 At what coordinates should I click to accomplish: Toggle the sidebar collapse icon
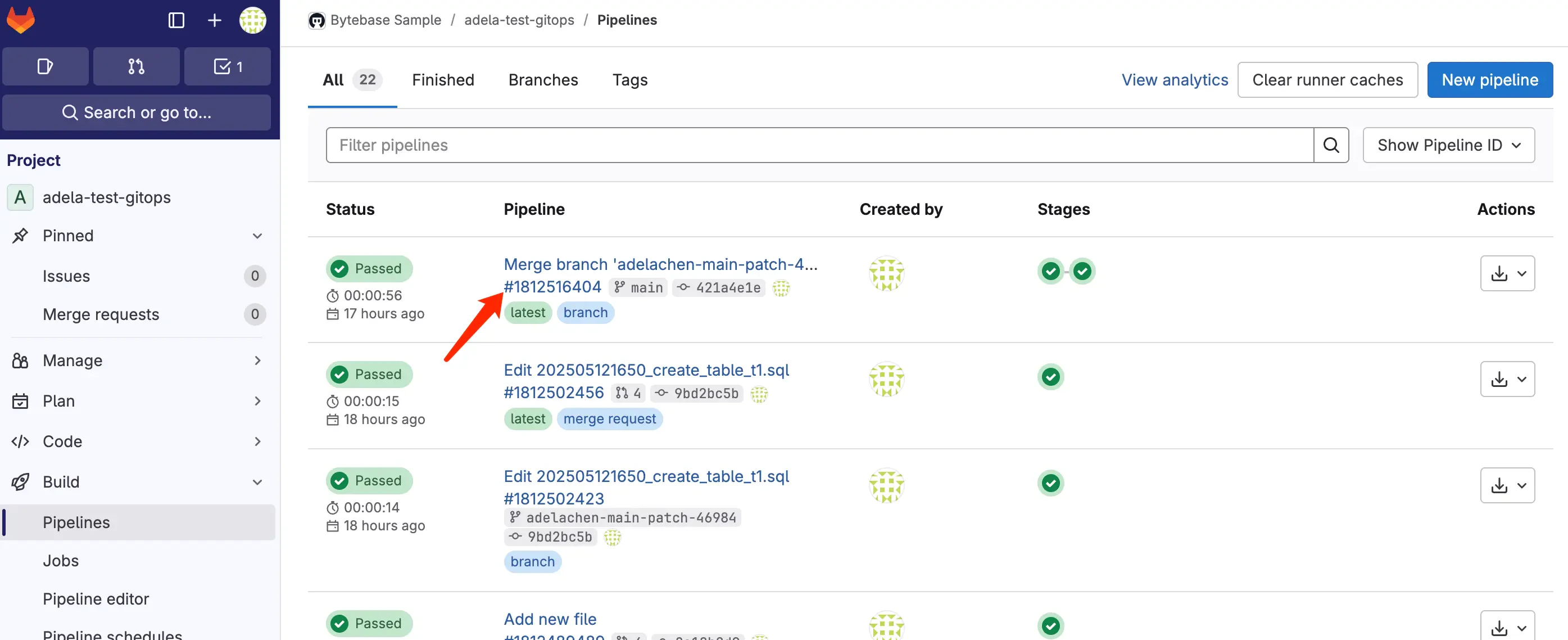[176, 21]
